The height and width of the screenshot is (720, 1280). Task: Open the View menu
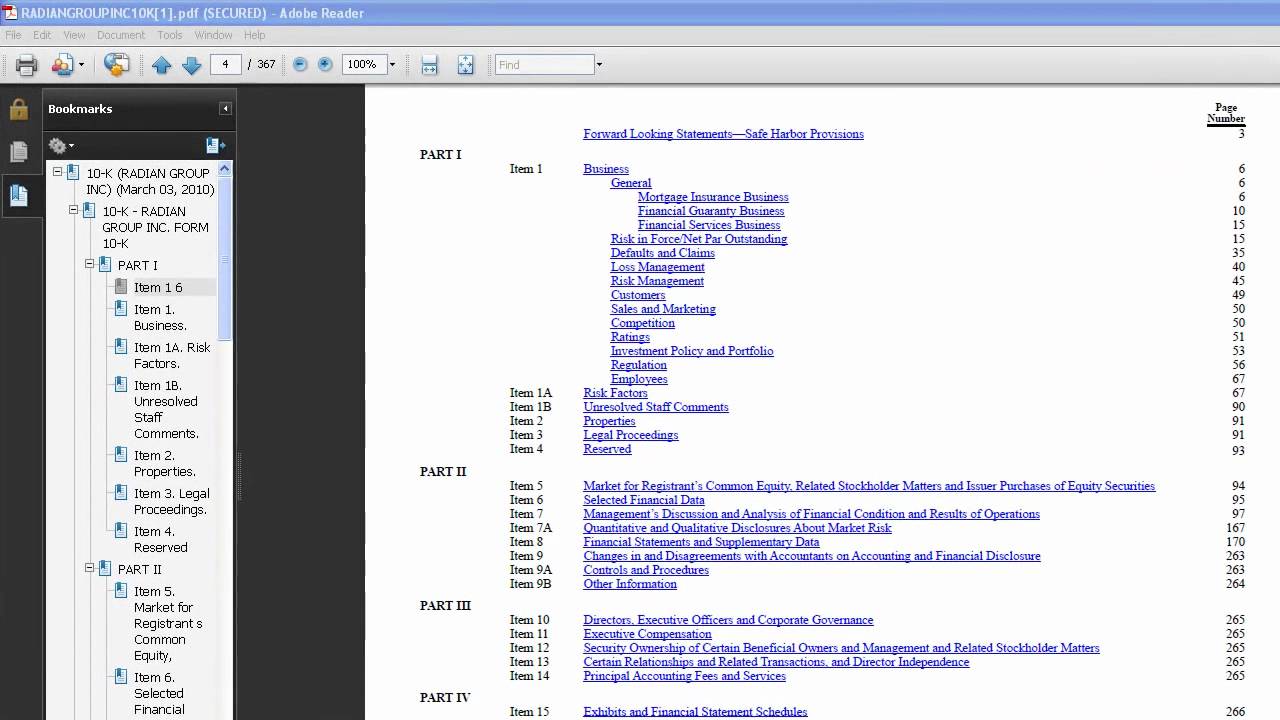point(74,35)
